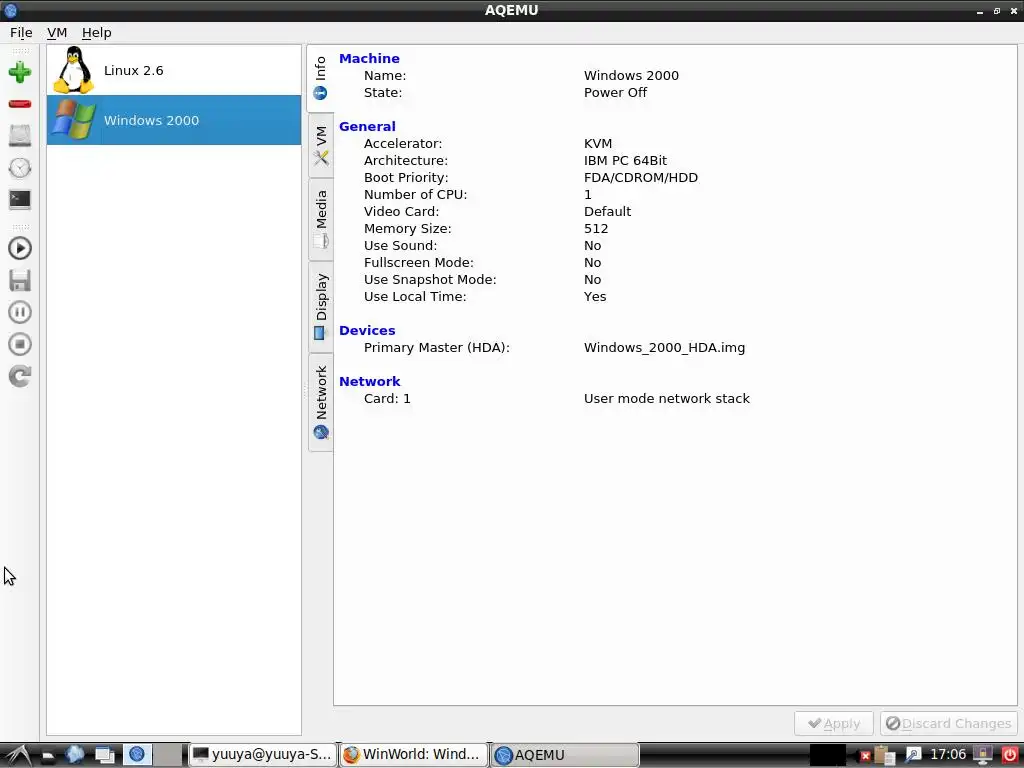Stop the VM with the stop button
The height and width of the screenshot is (768, 1024).
click(x=20, y=344)
